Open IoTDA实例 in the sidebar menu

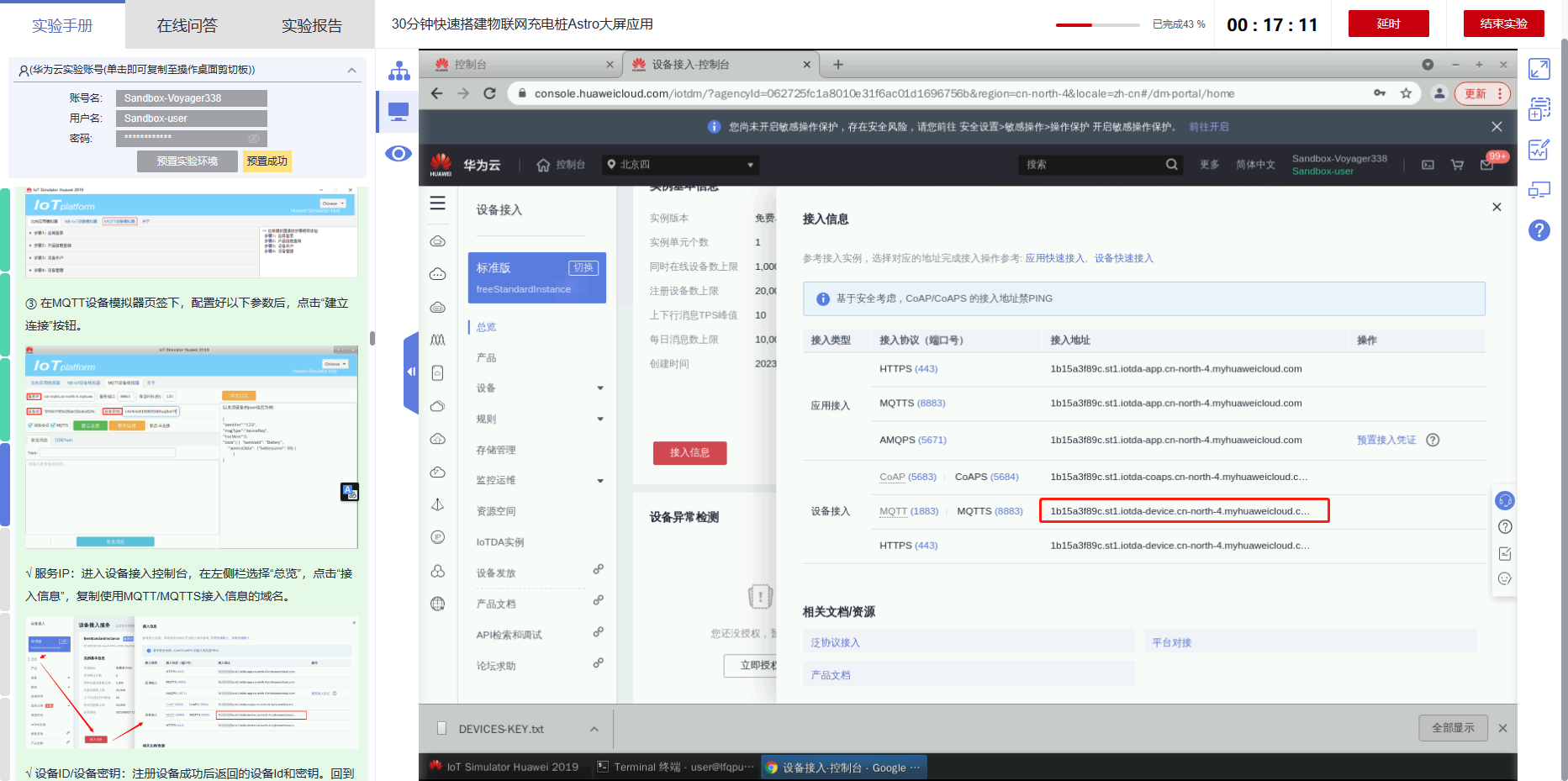[500, 542]
